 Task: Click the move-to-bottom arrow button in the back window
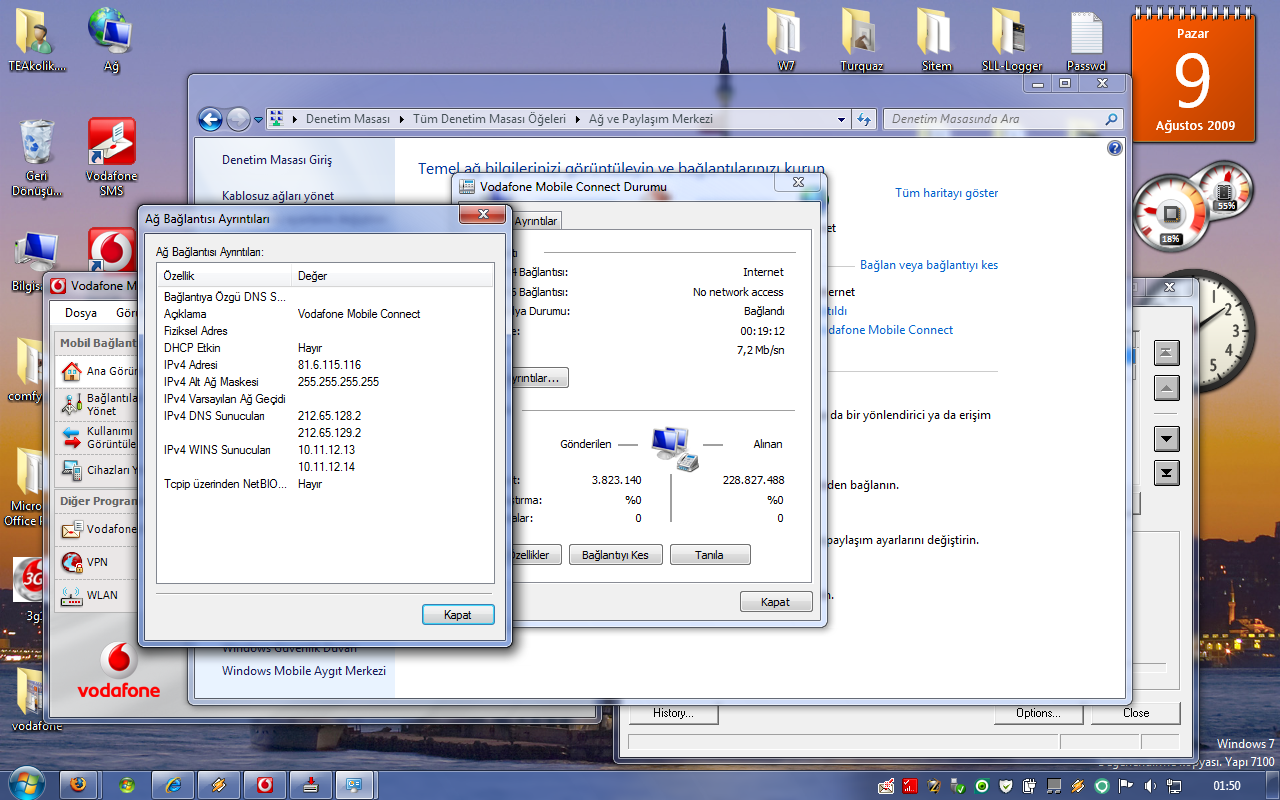coord(1167,472)
